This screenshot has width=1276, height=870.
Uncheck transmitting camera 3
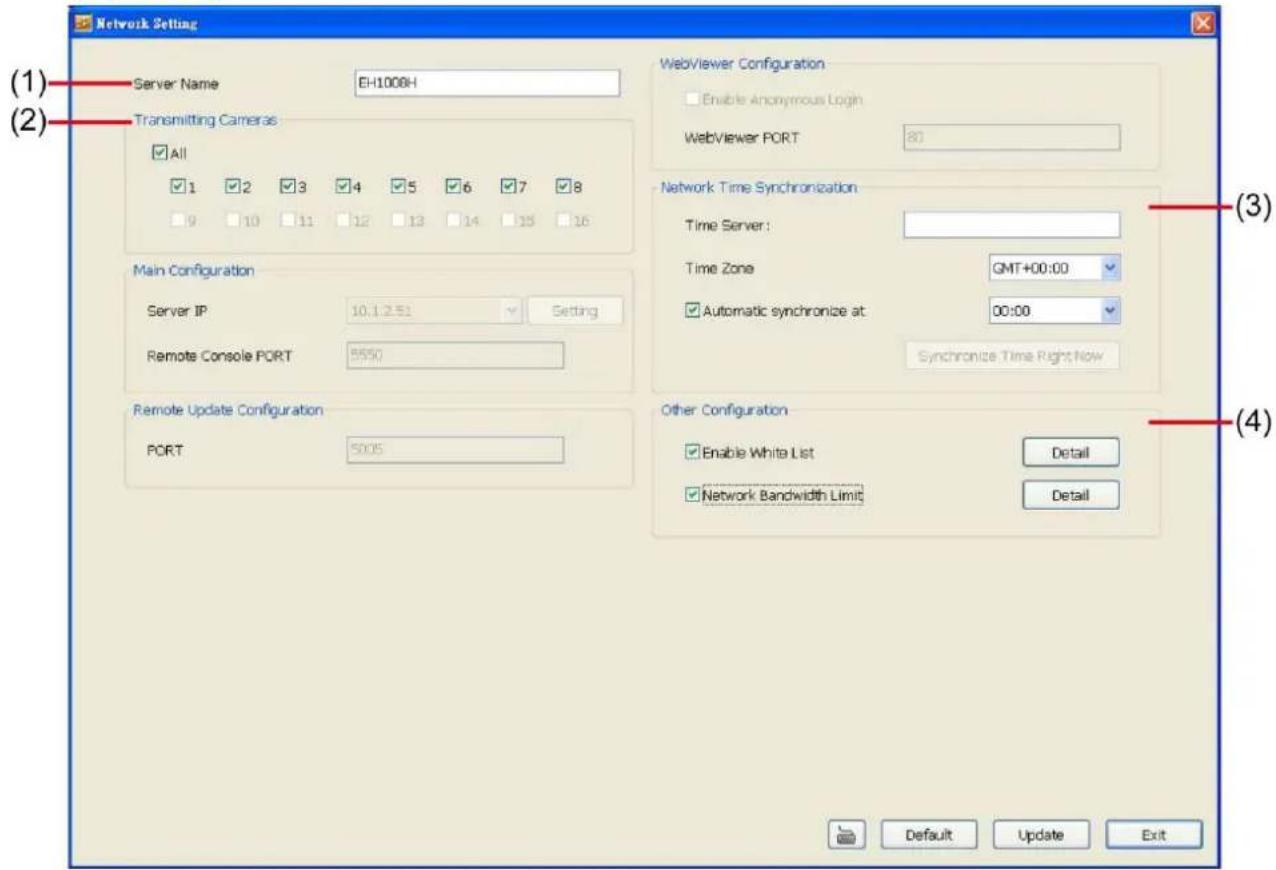[x=287, y=186]
